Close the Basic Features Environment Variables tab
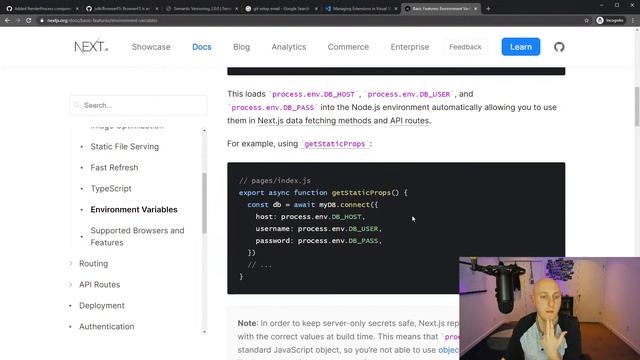 pos(476,9)
